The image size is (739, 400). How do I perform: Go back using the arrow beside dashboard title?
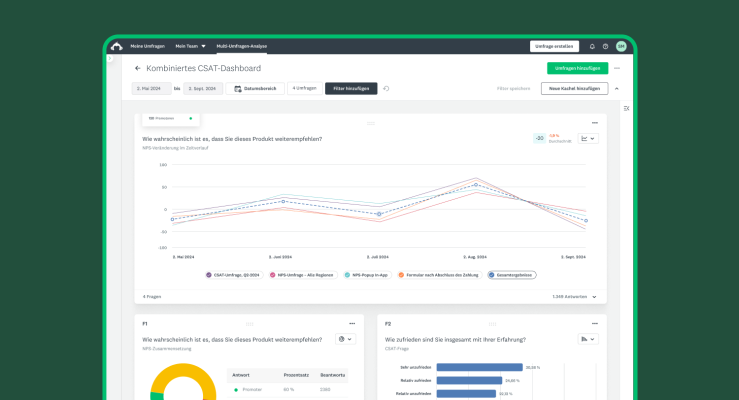(x=138, y=68)
